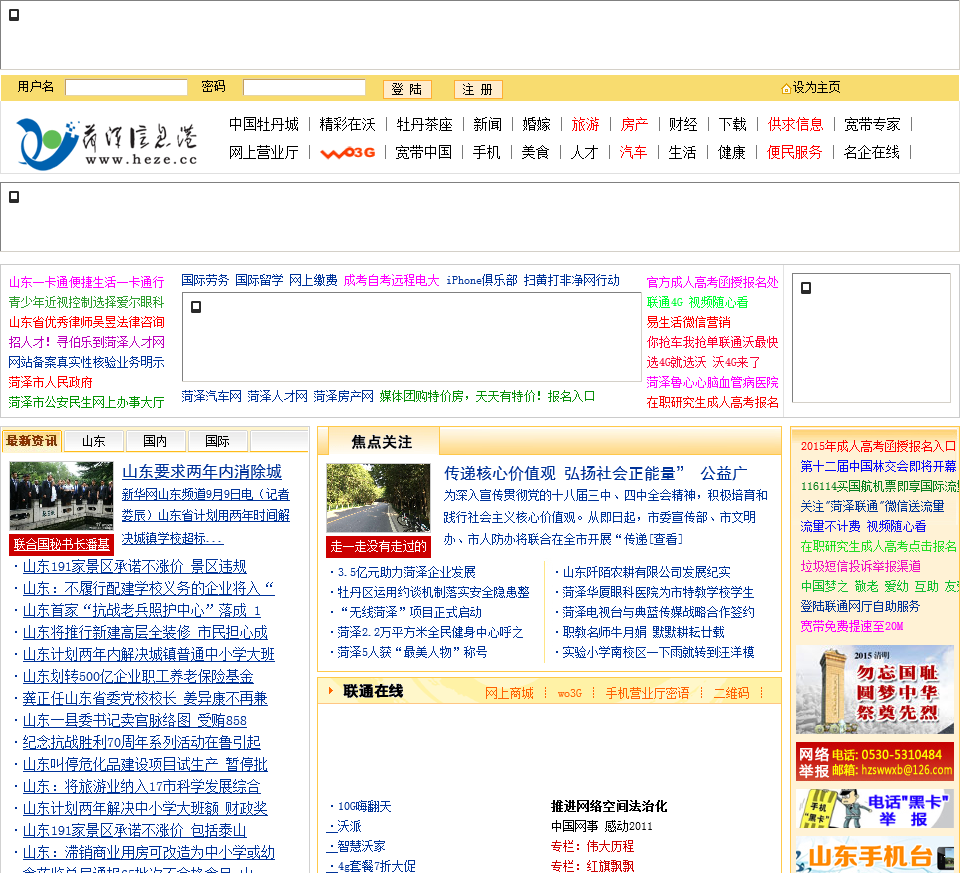Open 新闻 navigation item
The height and width of the screenshot is (873, 960).
(x=487, y=124)
